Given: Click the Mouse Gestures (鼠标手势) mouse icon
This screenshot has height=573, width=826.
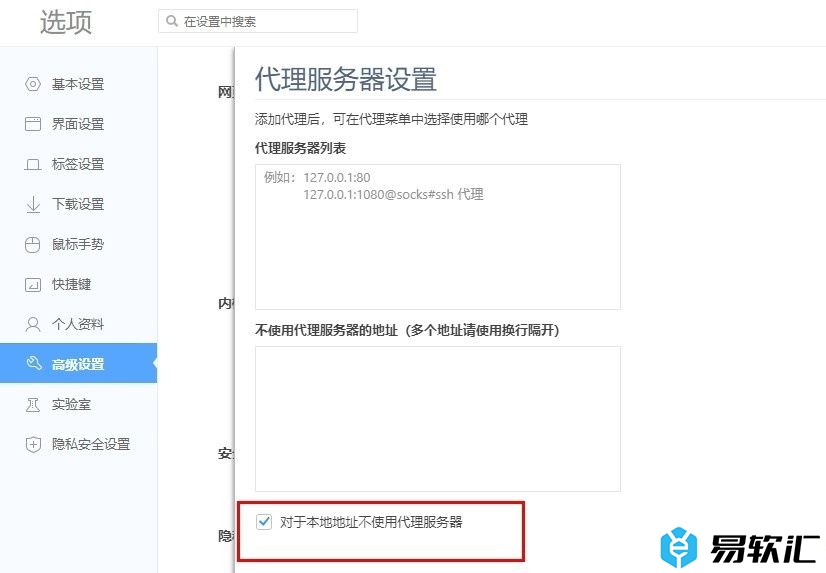Looking at the screenshot, I should click(x=33, y=244).
